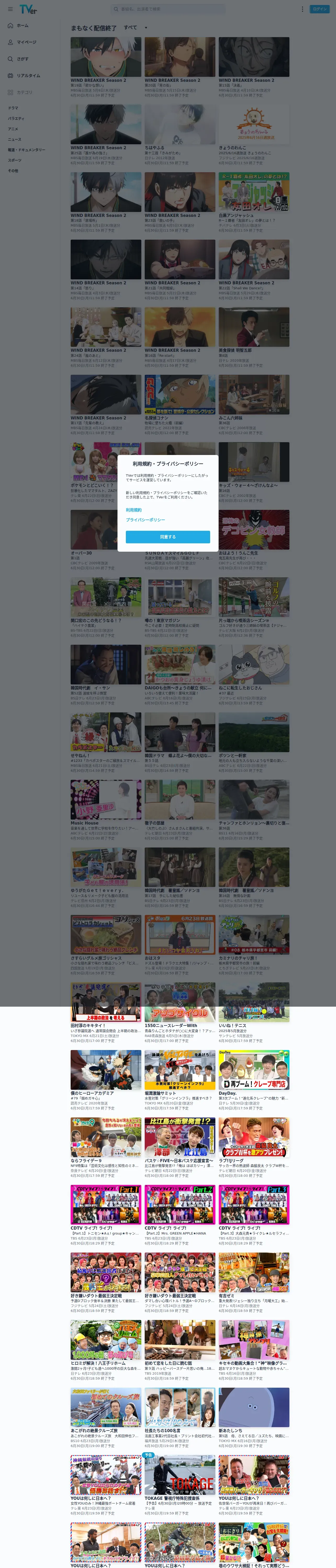Click the 同意する agree button
The height and width of the screenshot is (1568, 336).
point(168,537)
